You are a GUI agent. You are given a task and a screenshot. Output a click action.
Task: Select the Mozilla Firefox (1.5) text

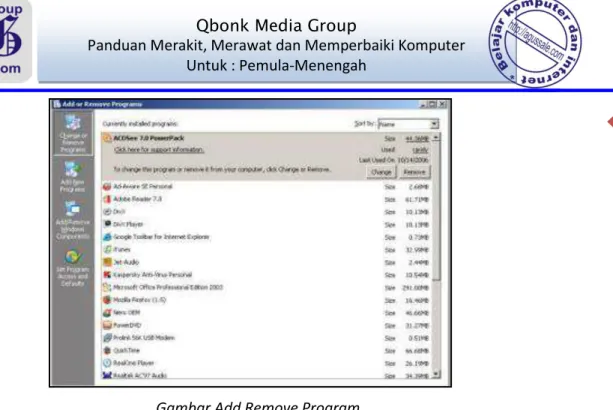pos(140,300)
